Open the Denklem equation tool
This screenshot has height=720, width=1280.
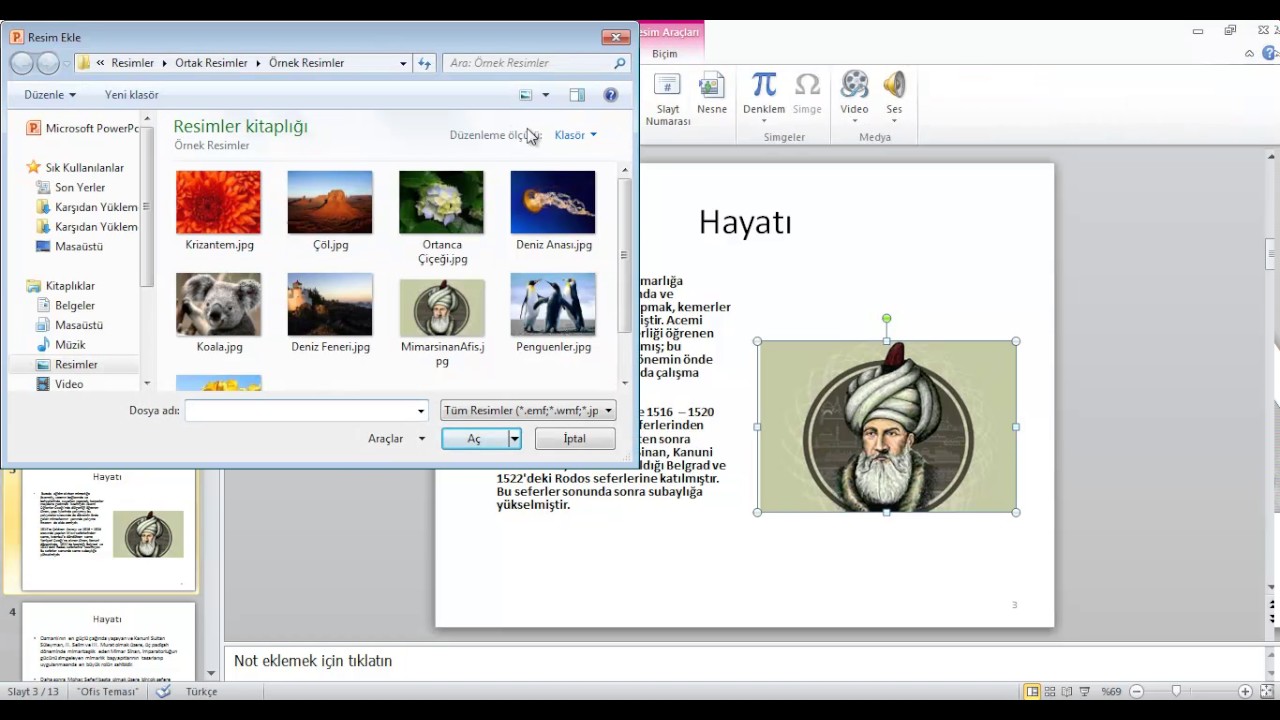pos(764,94)
